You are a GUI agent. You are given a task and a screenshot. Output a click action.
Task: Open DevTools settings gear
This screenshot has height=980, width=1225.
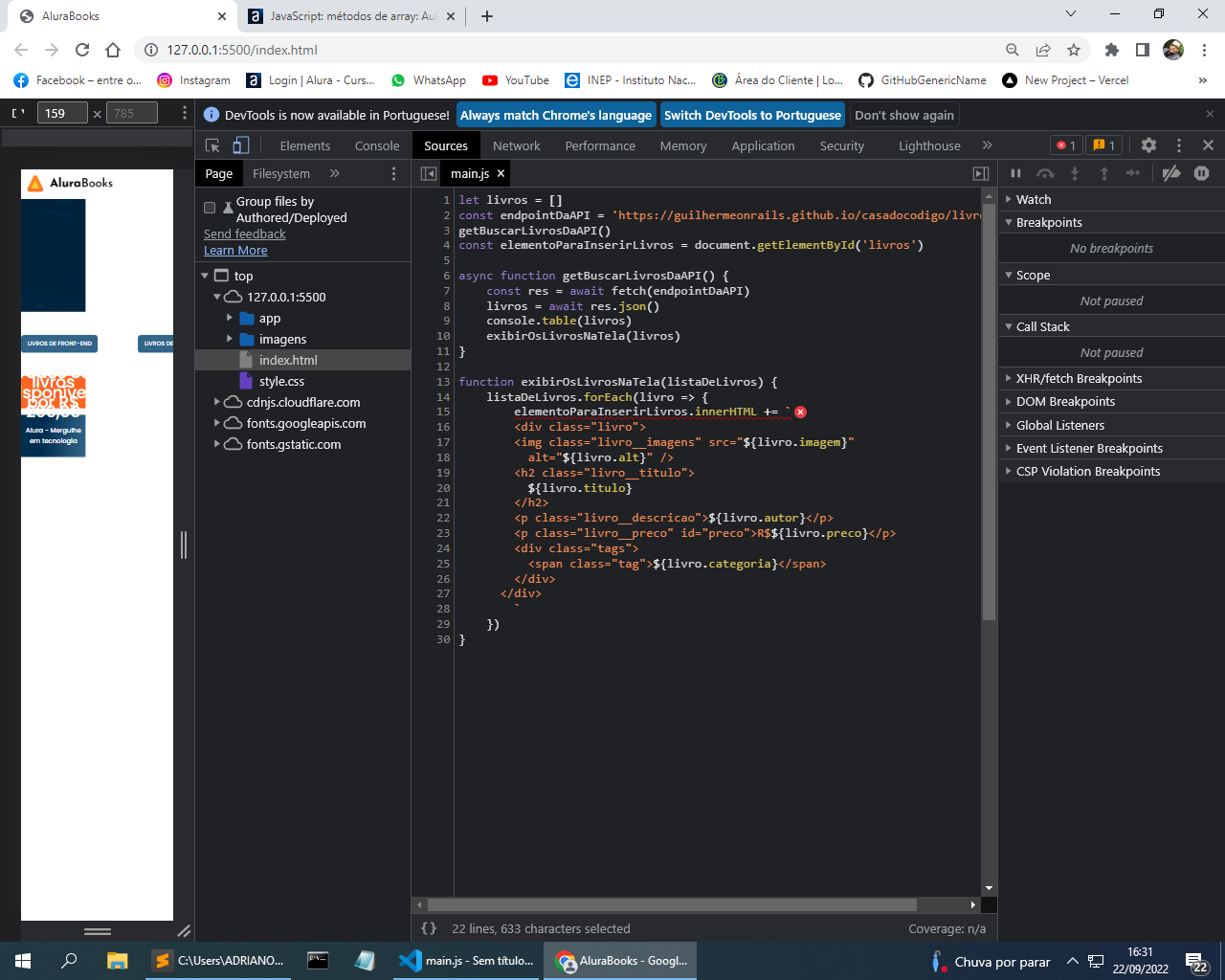pyautogui.click(x=1148, y=145)
